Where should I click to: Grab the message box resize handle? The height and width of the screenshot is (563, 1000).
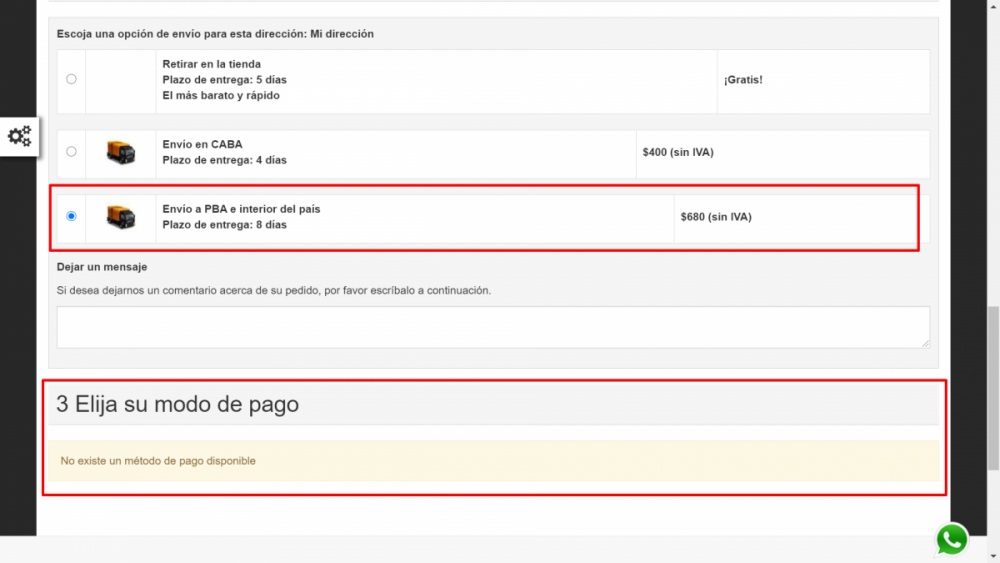point(925,343)
